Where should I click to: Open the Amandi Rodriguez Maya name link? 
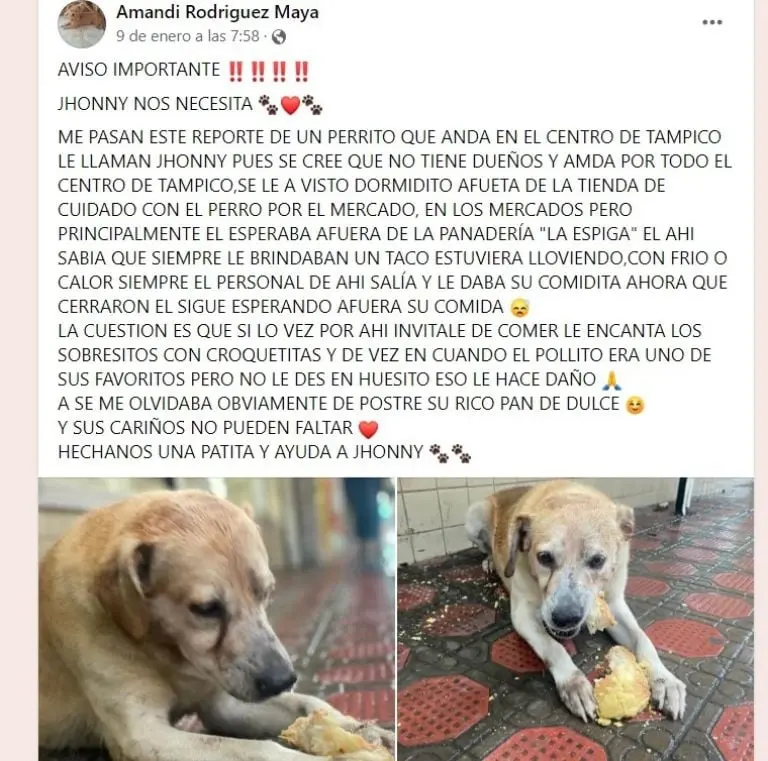pyautogui.click(x=217, y=12)
